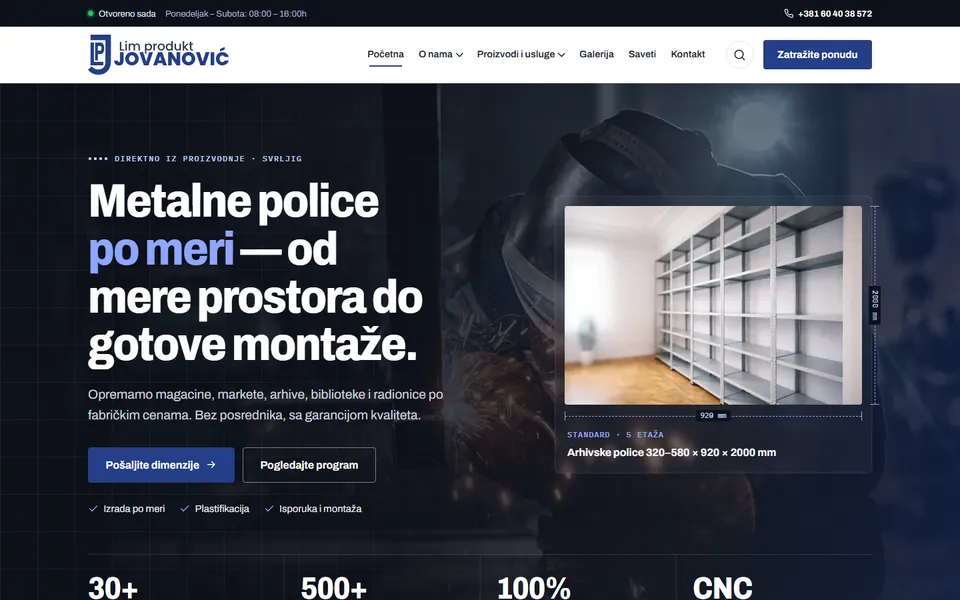This screenshot has width=960, height=600.
Task: Click the 'CNC' statistic
Action: pyautogui.click(x=722, y=588)
